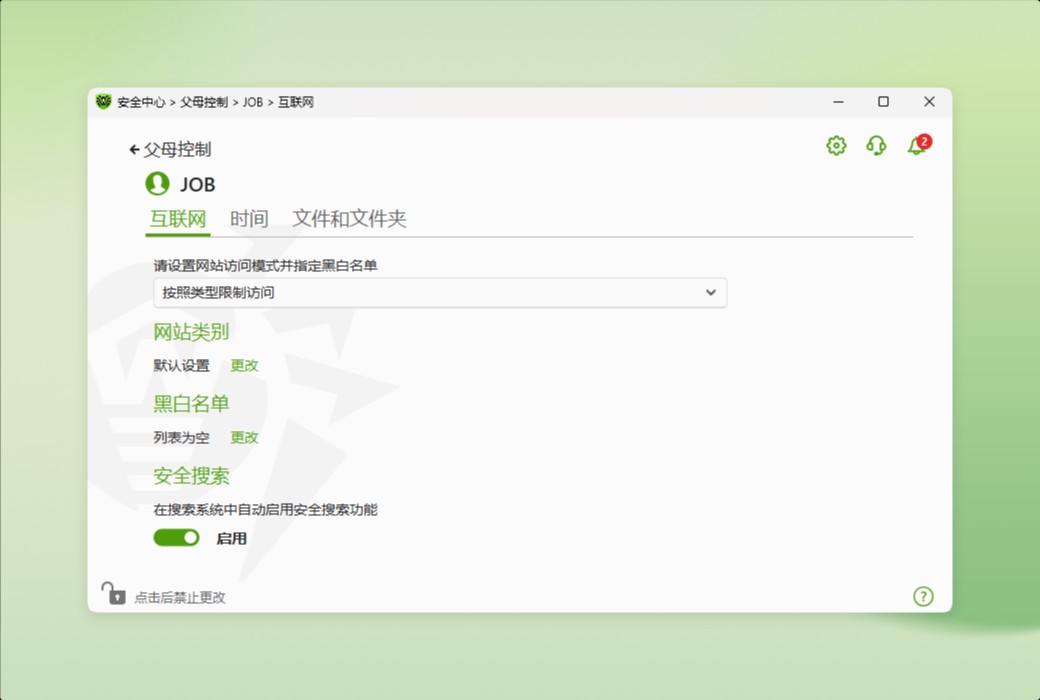Screen dimensions: 1040x700
Task: Disable the 安全搜索 toggle switch
Action: 176,538
